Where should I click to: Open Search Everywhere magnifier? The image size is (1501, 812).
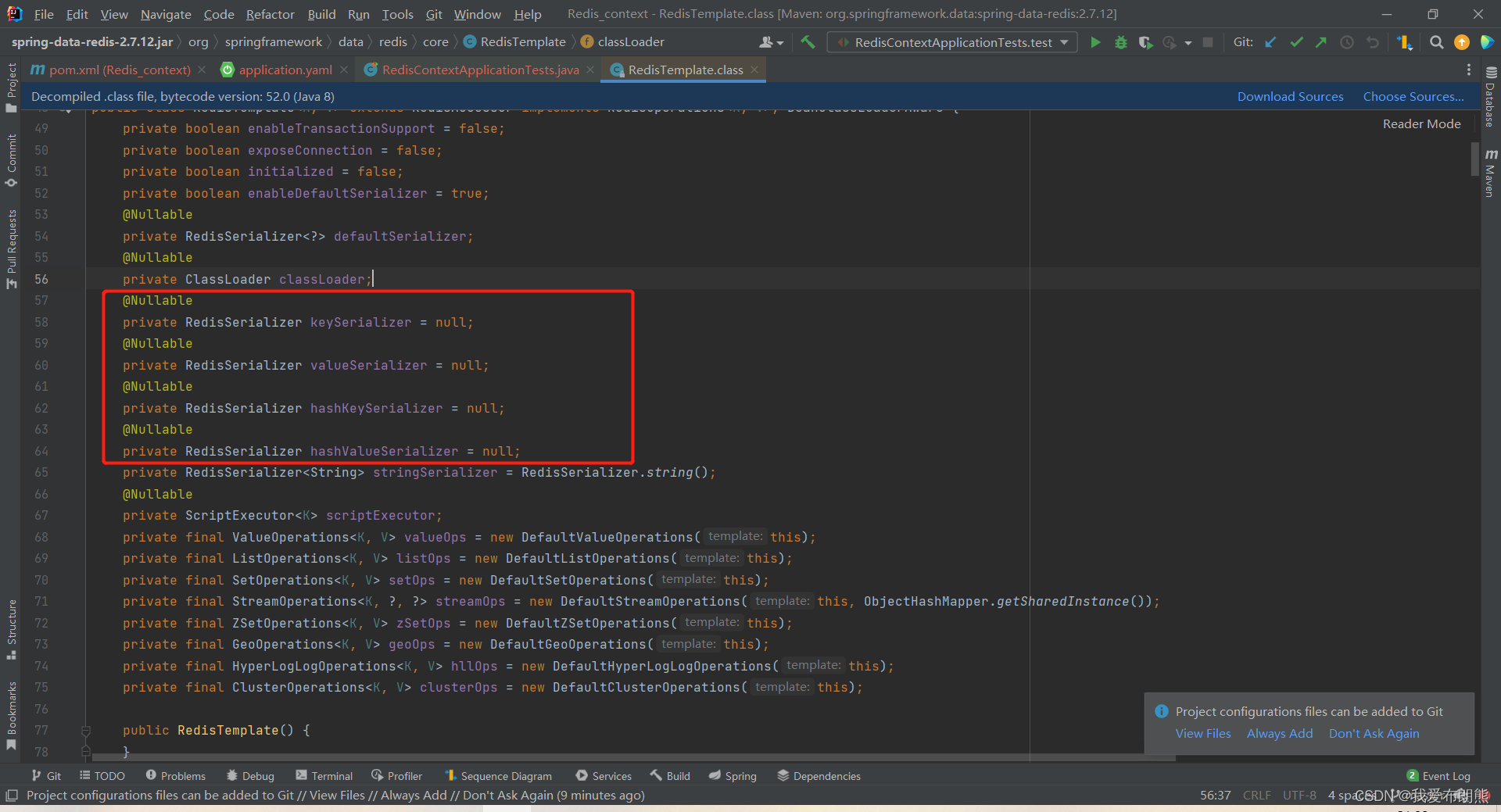pos(1436,42)
